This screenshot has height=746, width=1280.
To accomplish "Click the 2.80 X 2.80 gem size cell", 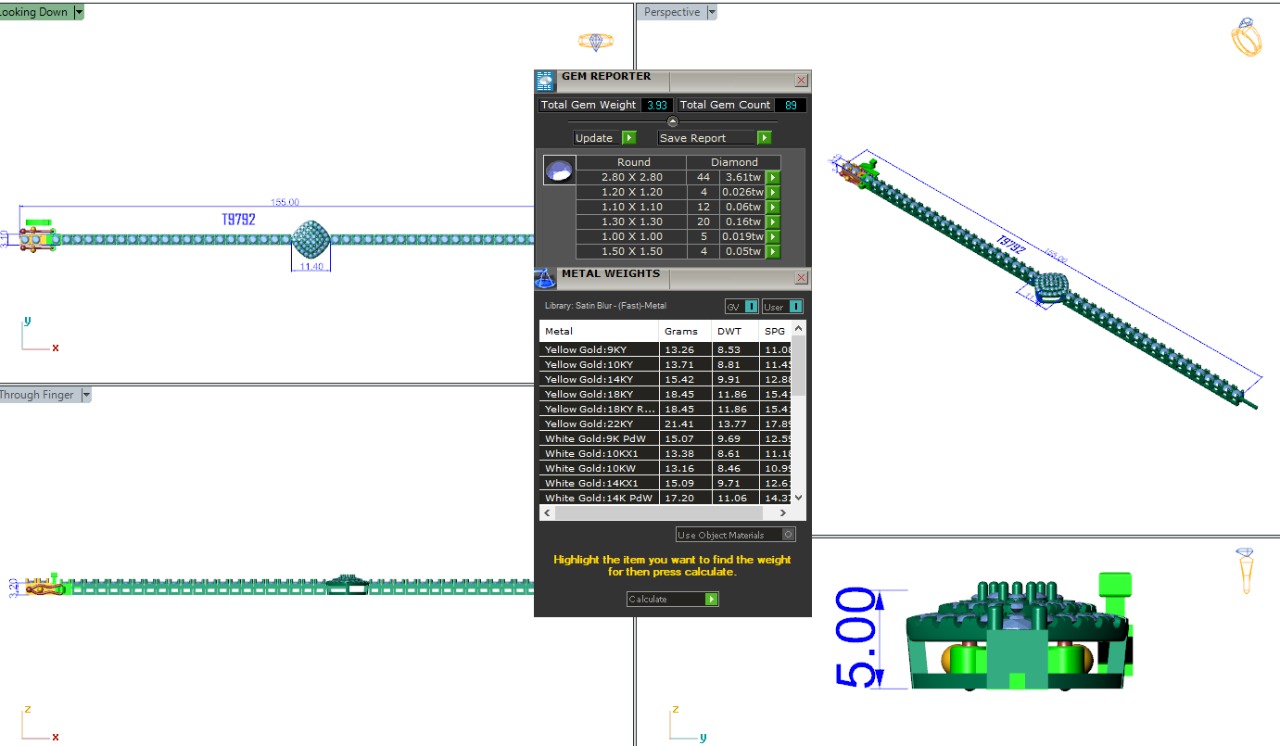I will [632, 177].
